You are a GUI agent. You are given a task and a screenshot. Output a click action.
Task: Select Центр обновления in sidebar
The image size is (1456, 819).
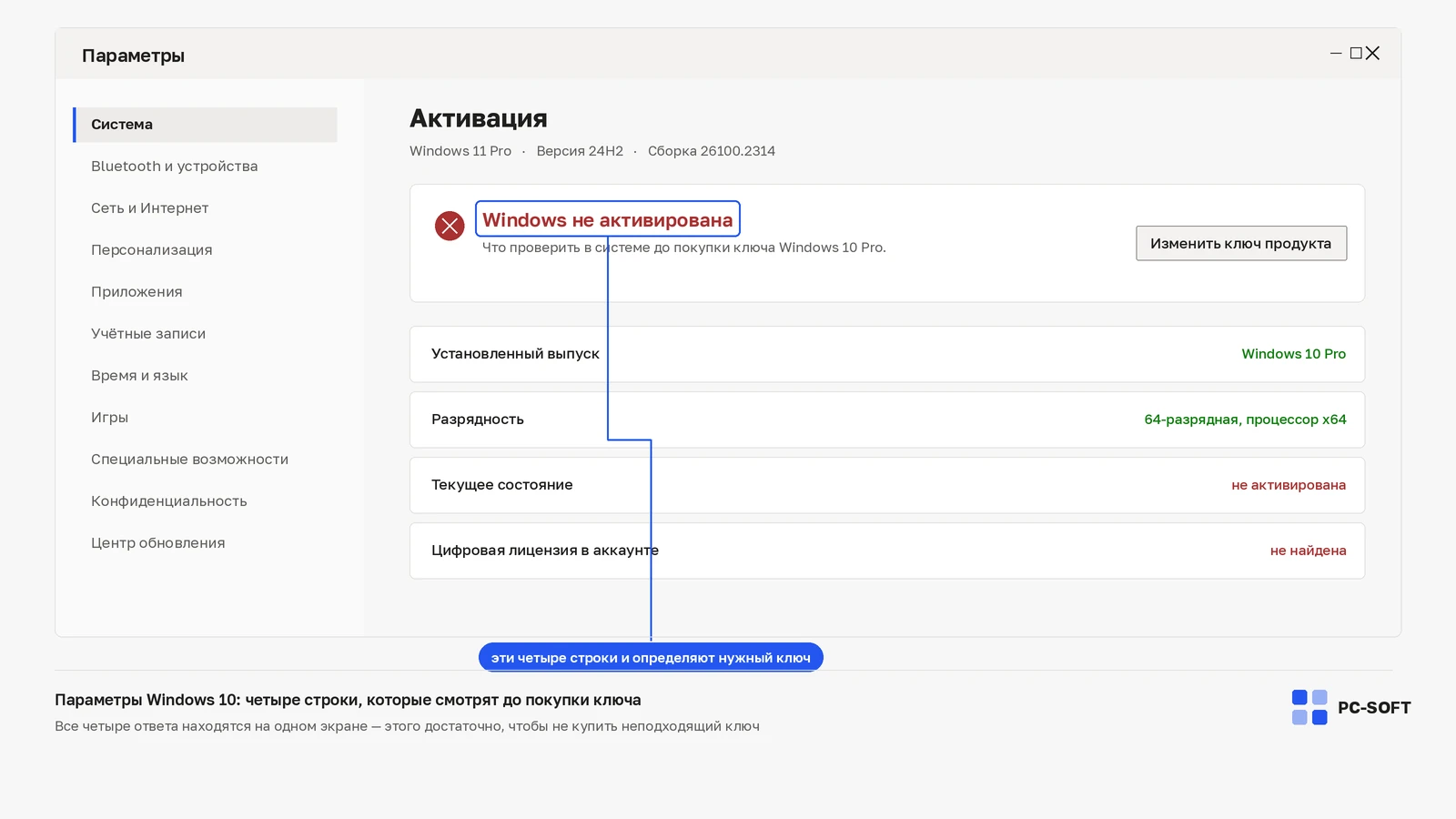point(157,543)
